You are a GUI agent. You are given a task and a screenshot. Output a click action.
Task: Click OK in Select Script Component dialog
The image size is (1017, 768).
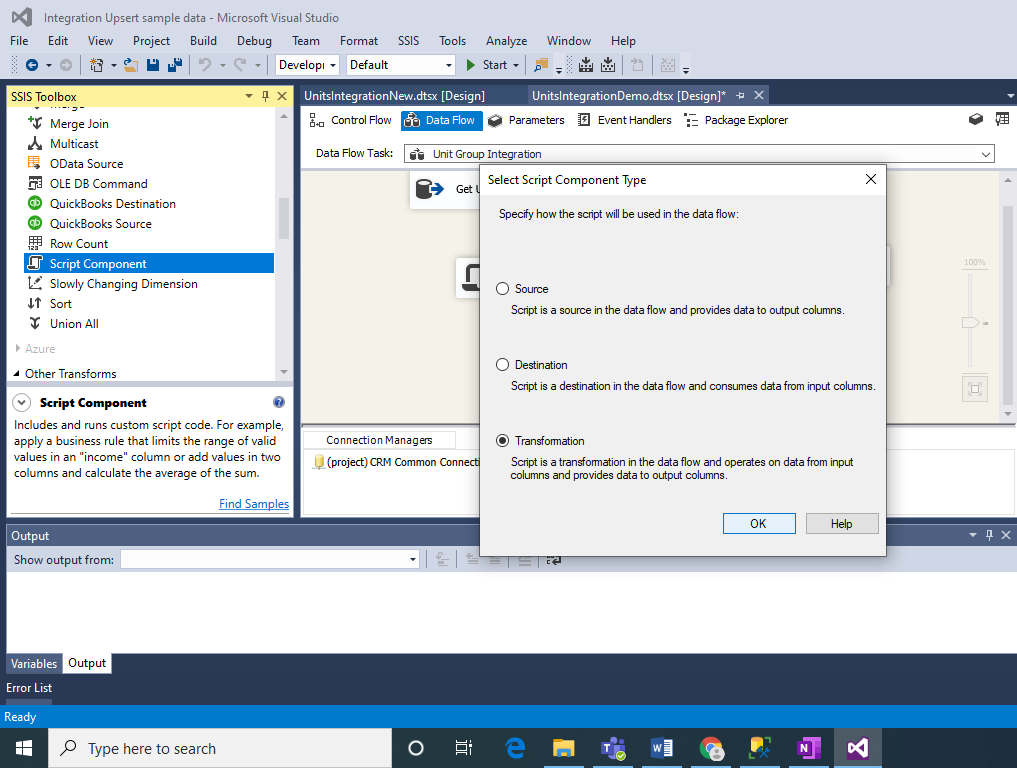tap(759, 523)
